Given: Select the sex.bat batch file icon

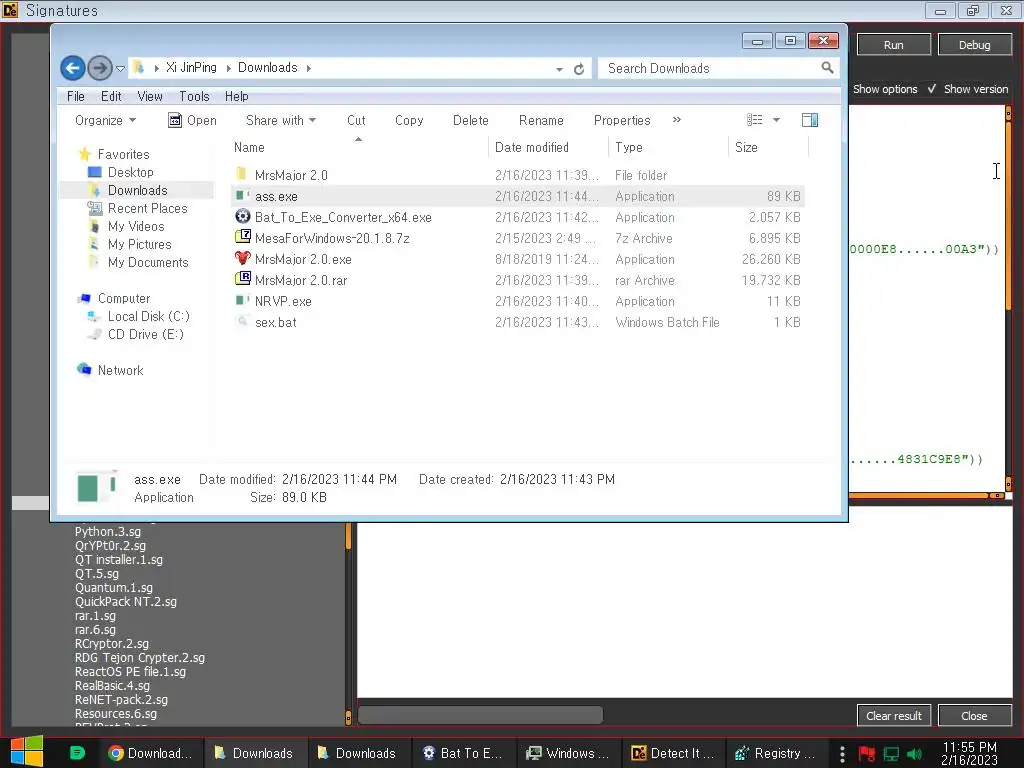Looking at the screenshot, I should pyautogui.click(x=242, y=321).
